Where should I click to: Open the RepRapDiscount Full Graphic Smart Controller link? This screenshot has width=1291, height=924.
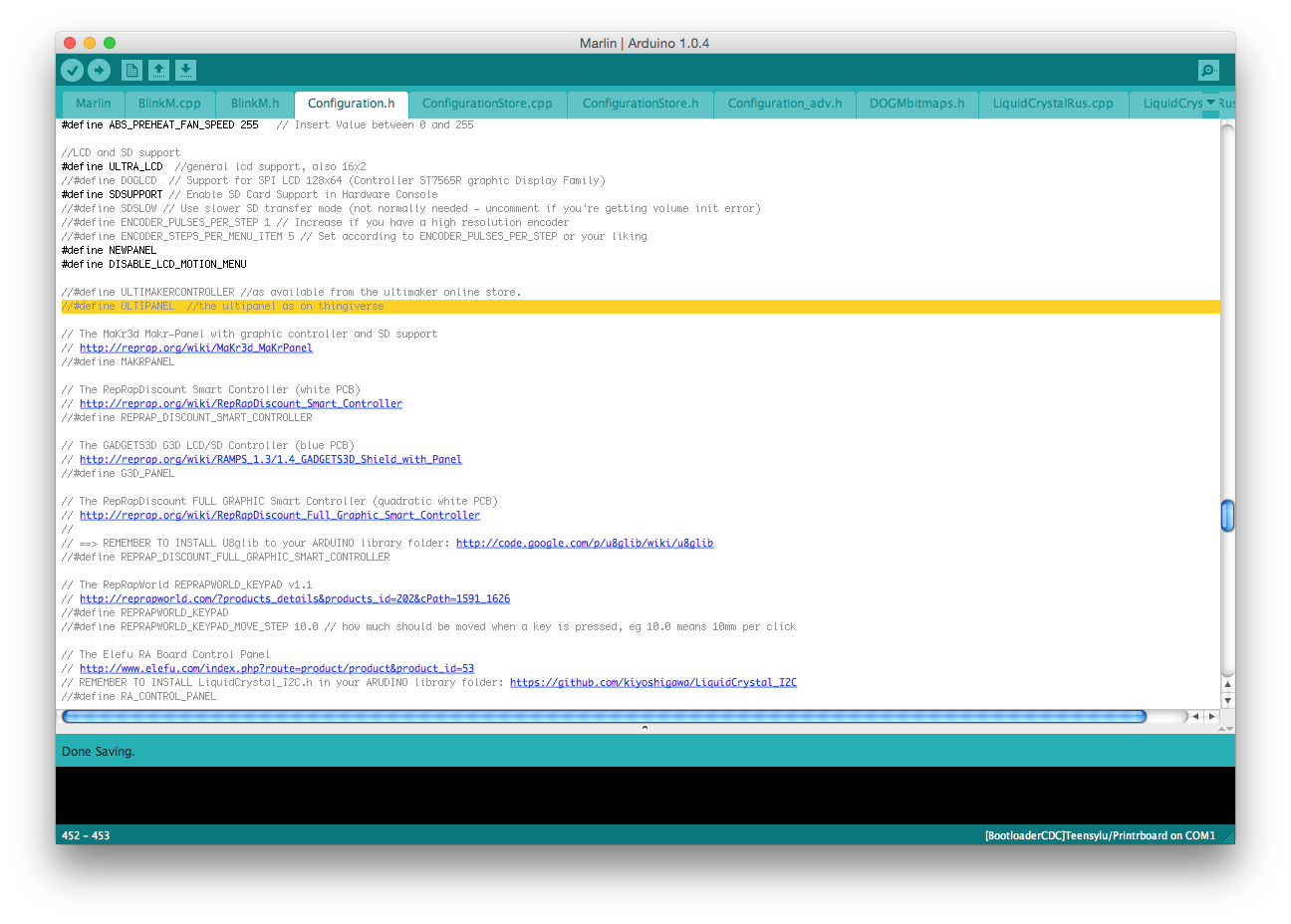(x=280, y=516)
